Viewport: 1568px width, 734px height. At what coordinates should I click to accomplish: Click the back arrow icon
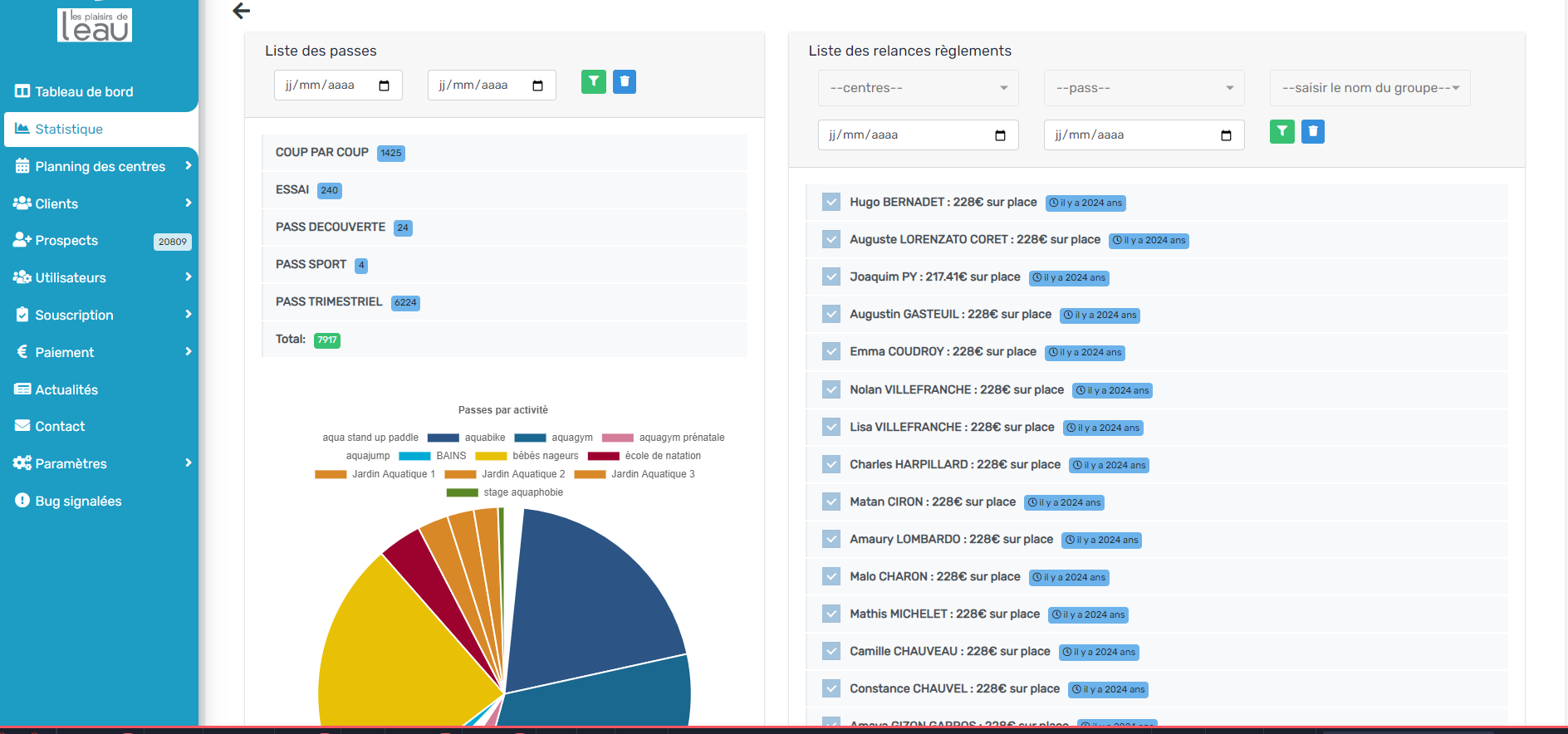coord(242,11)
